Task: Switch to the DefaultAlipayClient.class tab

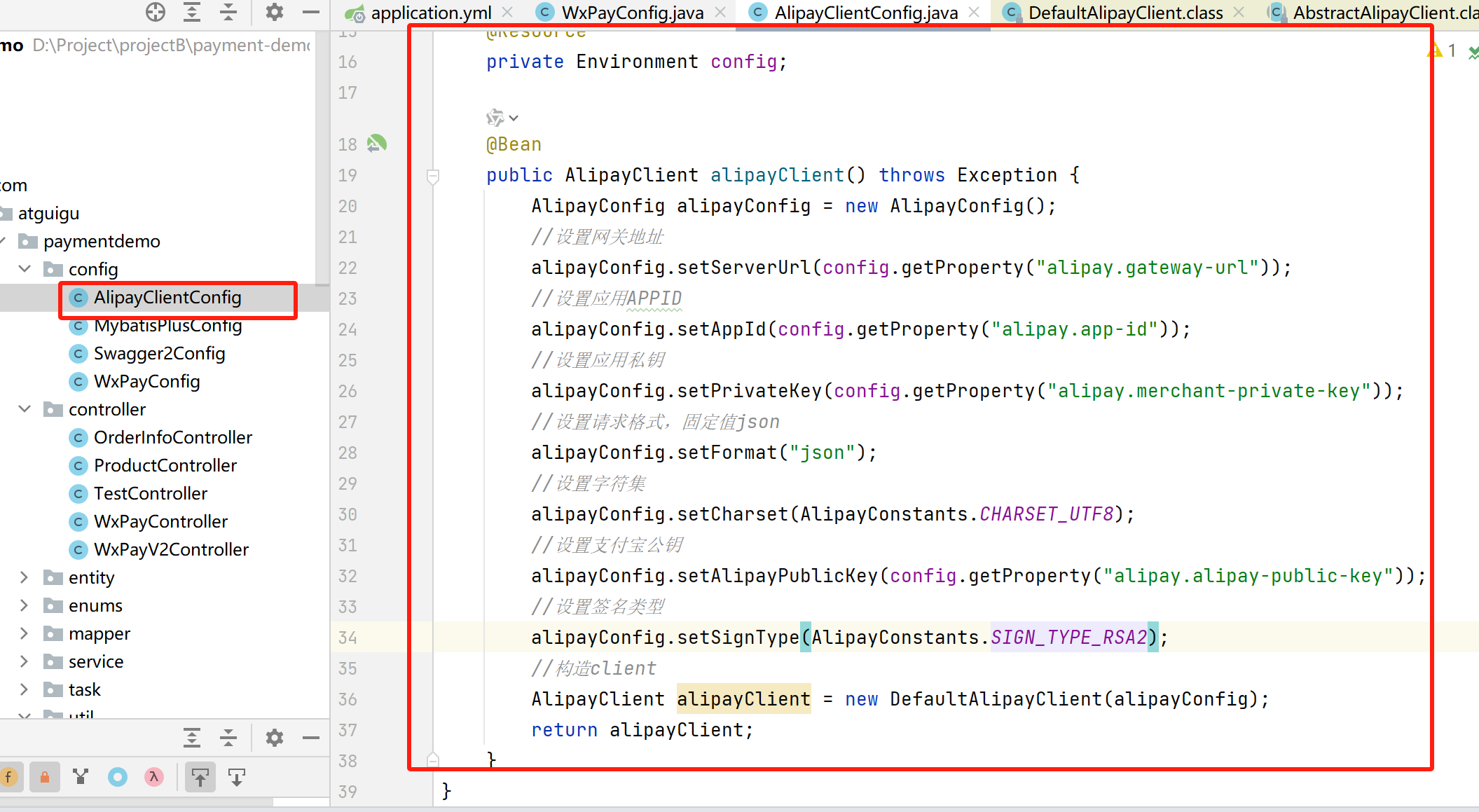Action: (x=1124, y=13)
